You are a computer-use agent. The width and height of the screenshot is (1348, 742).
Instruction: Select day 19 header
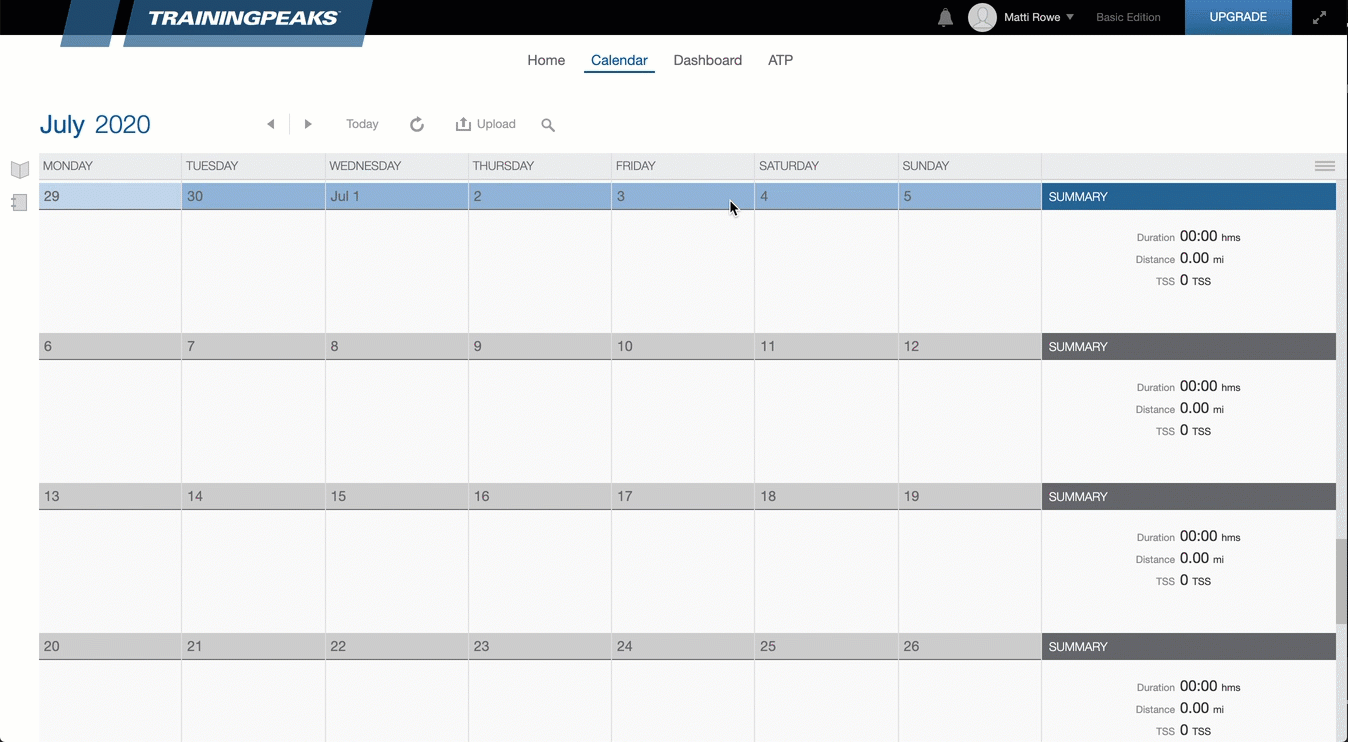click(970, 496)
